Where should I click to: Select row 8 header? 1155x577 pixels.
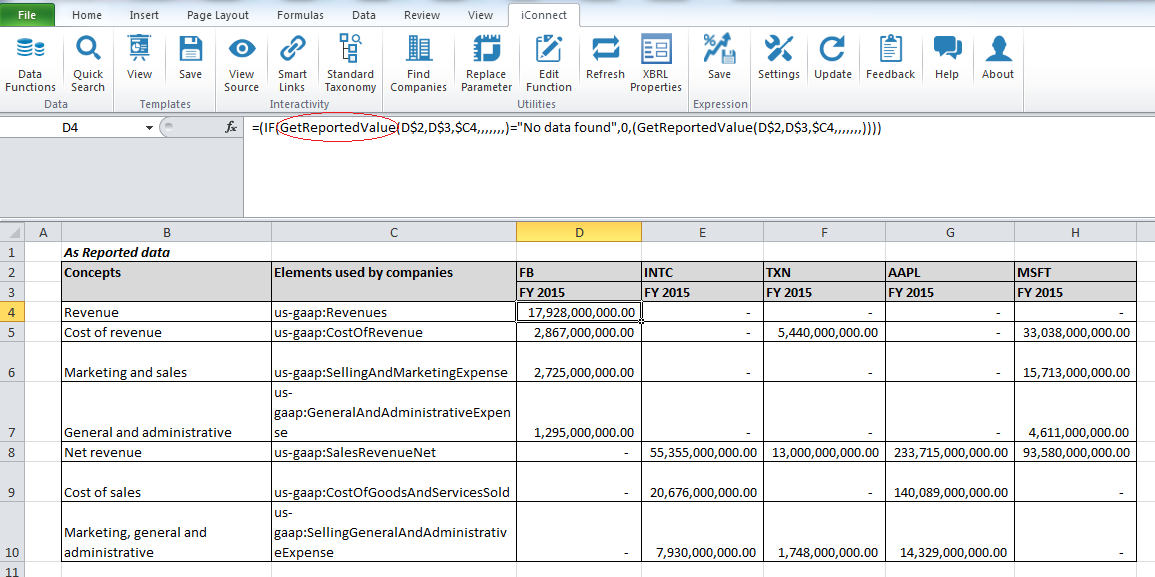12,452
